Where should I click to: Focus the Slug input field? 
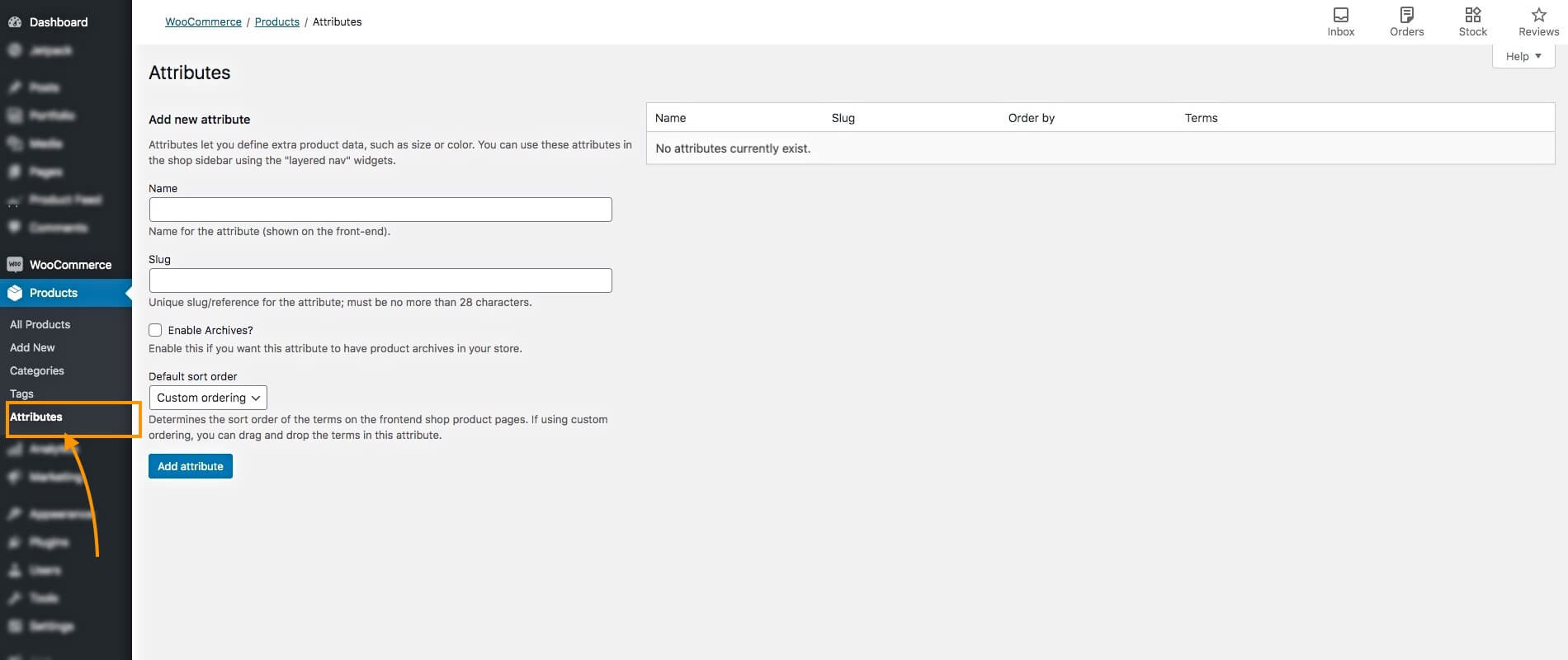(x=380, y=280)
